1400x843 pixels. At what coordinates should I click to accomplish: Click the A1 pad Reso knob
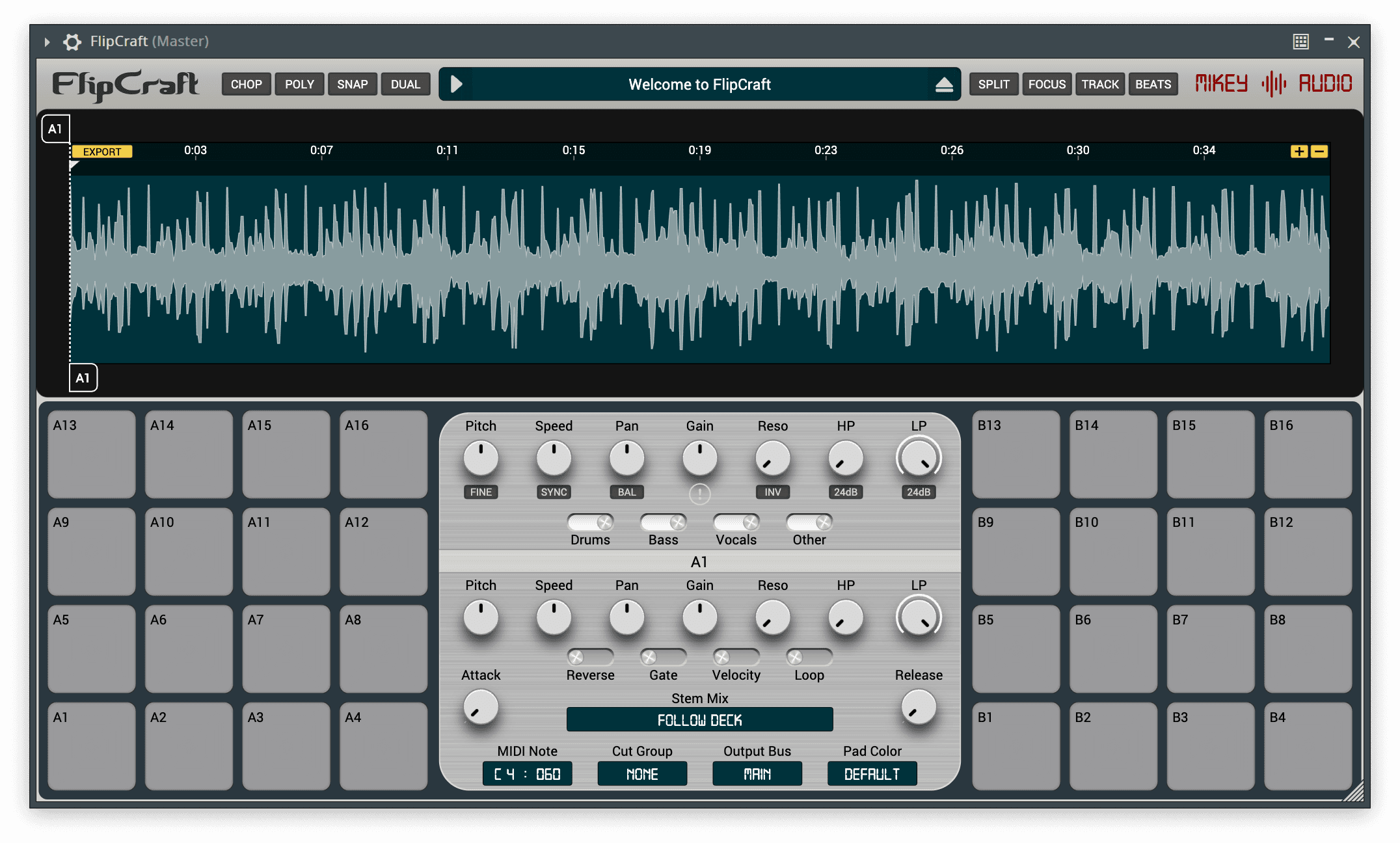pyautogui.click(x=773, y=618)
